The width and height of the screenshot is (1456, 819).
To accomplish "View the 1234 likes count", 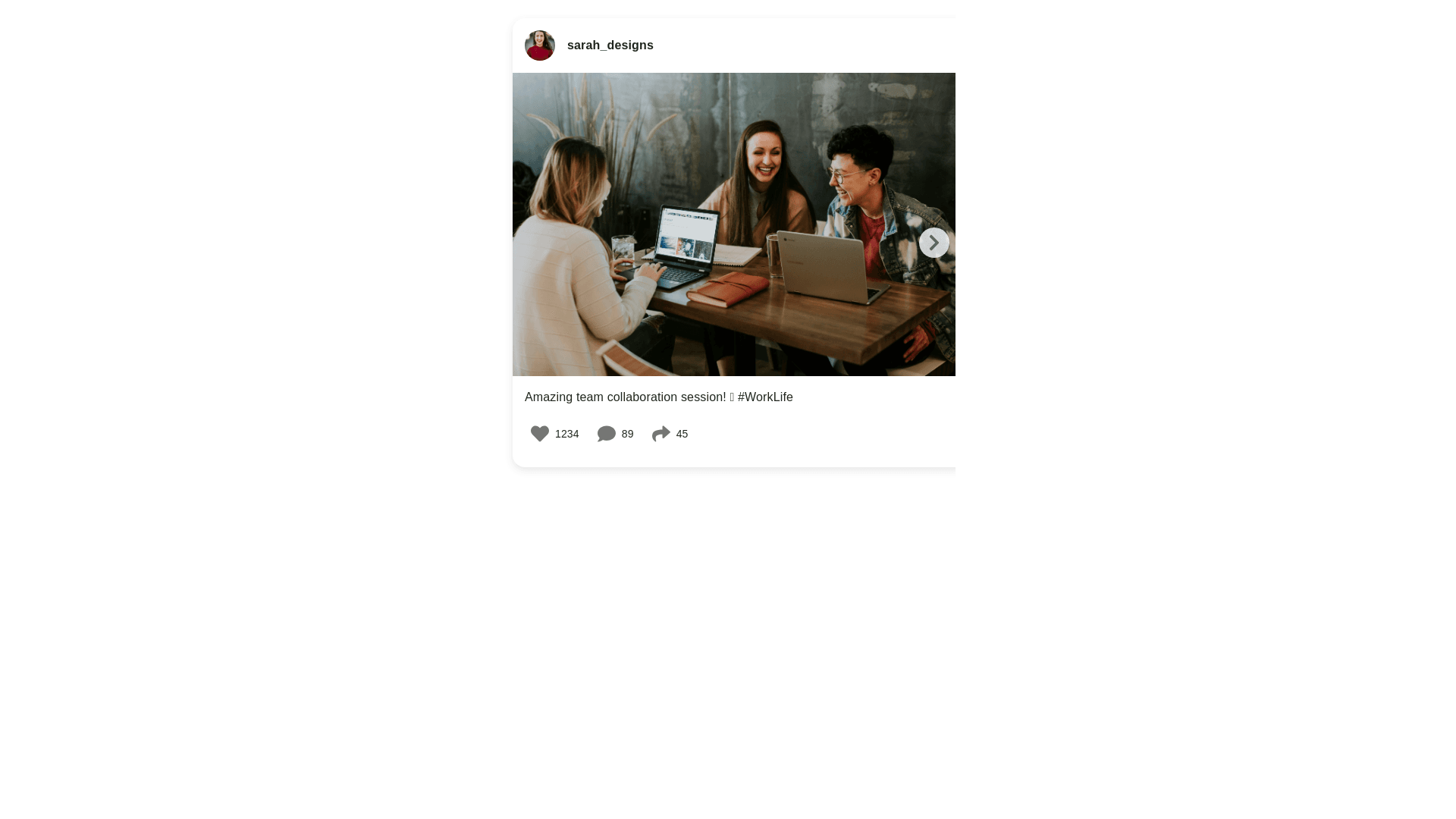I will [x=566, y=434].
